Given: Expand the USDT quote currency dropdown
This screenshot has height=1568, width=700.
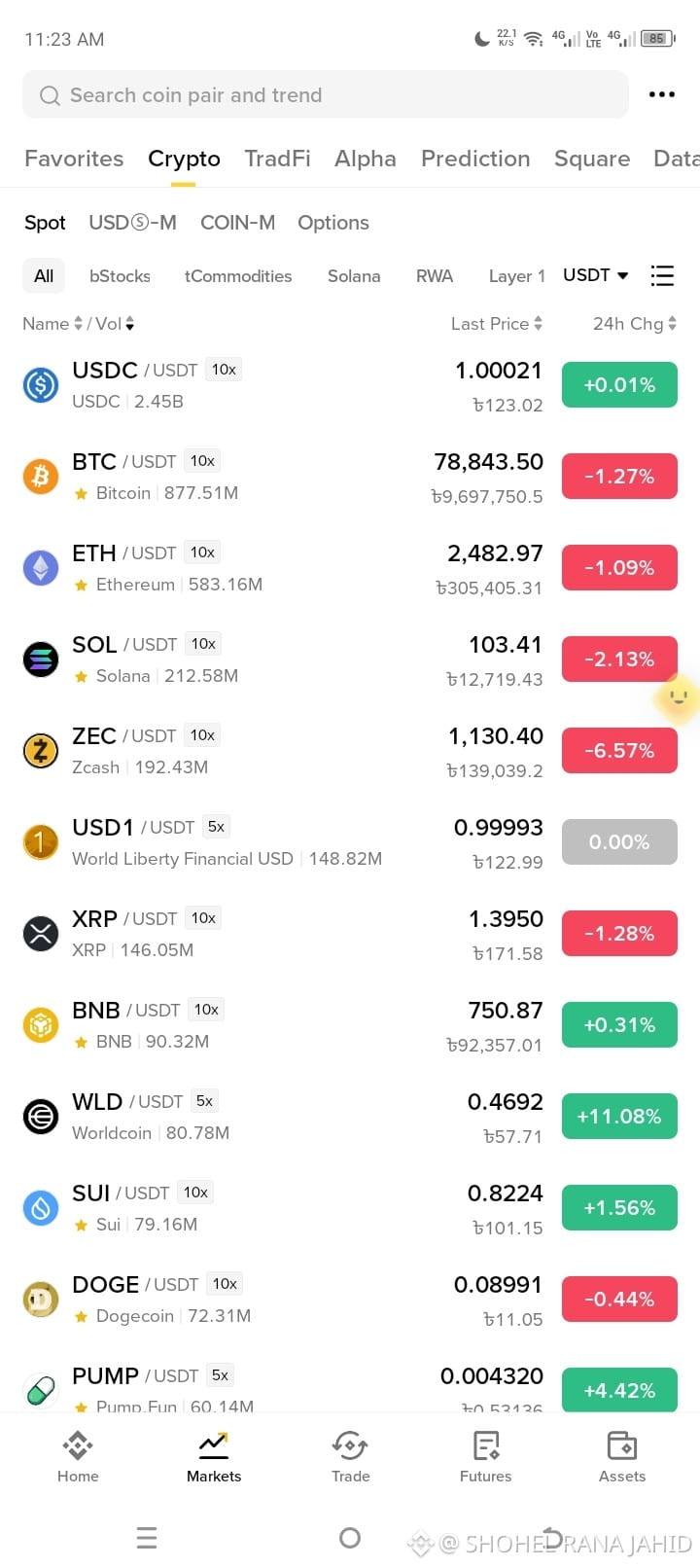Looking at the screenshot, I should (595, 275).
